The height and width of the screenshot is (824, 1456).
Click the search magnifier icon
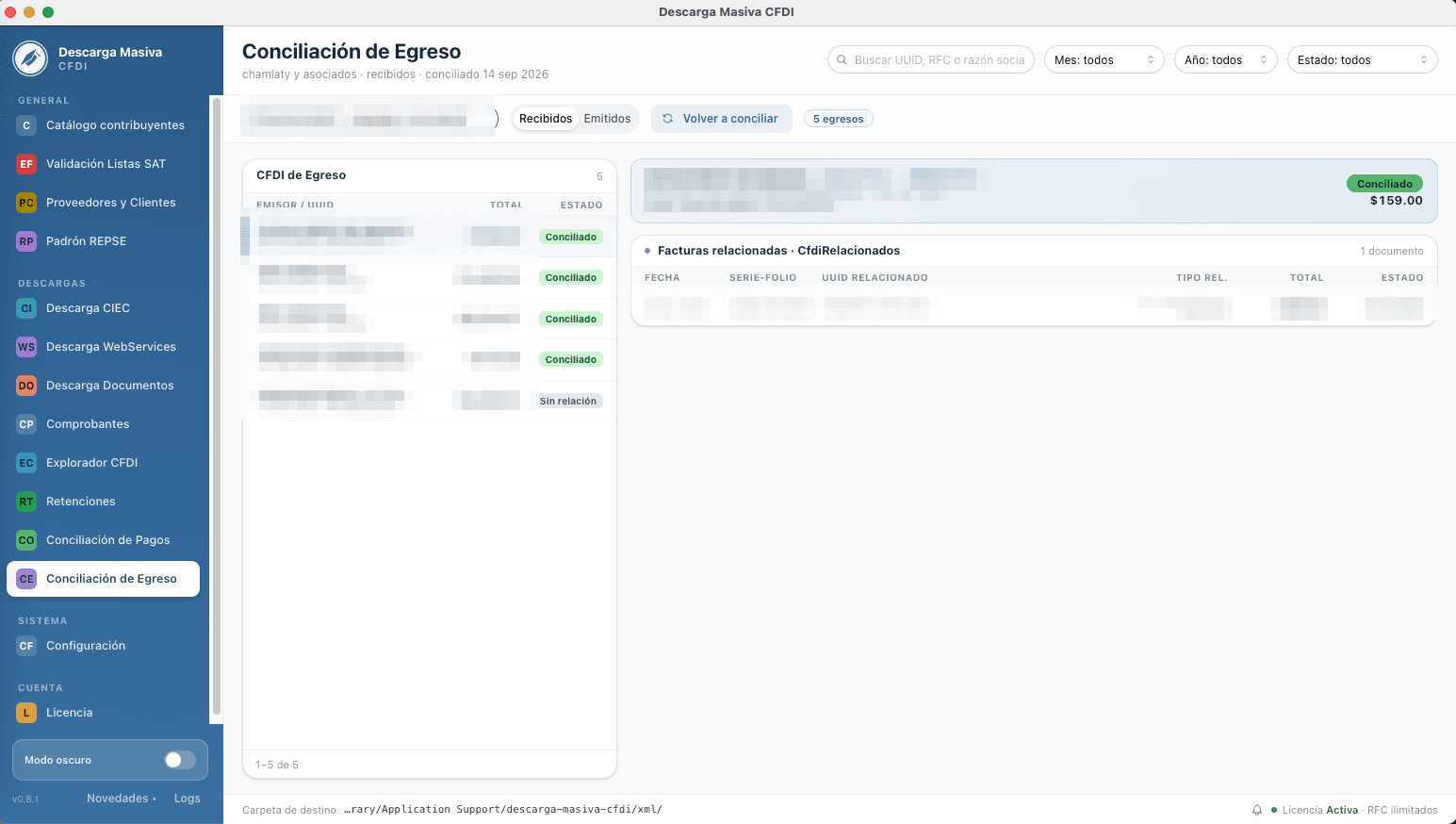pos(843,59)
